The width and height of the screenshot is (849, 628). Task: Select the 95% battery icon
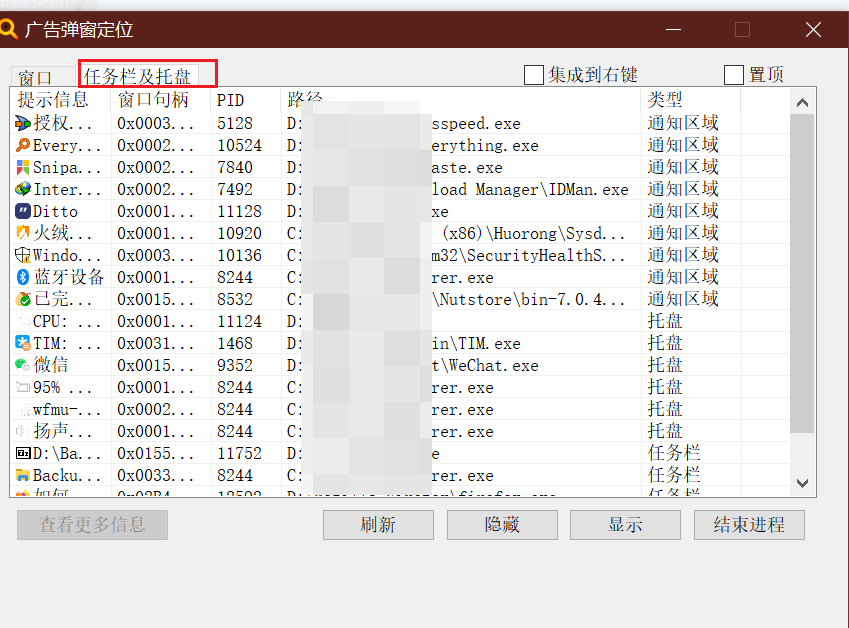coord(23,388)
